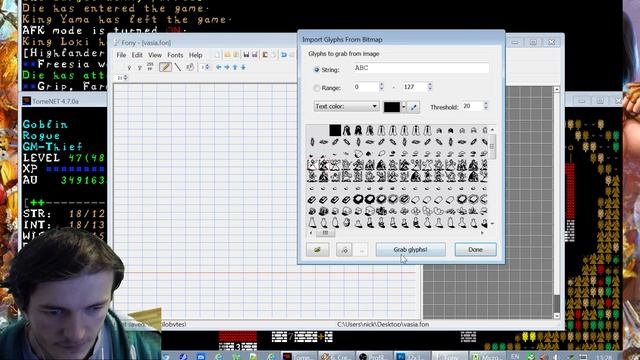
Task: Click the Grab glyphs! button
Action: pyautogui.click(x=410, y=249)
